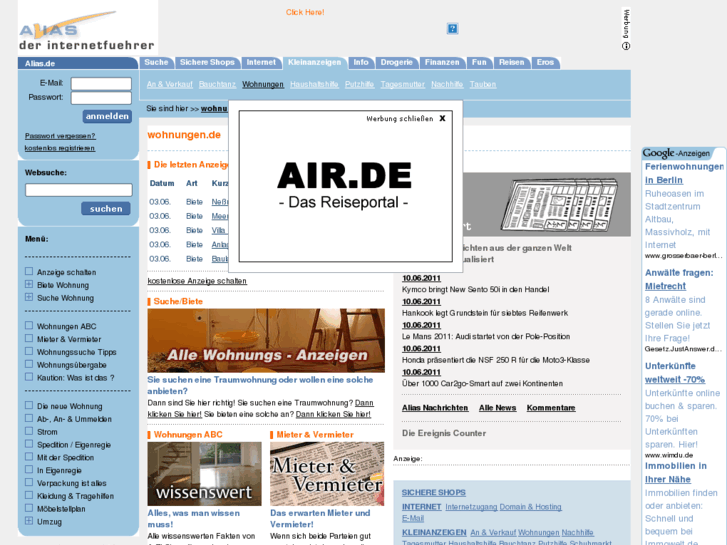Tick the Anzeige schalten box
Image resolution: width=727 pixels, height=545 pixels.
point(29,271)
